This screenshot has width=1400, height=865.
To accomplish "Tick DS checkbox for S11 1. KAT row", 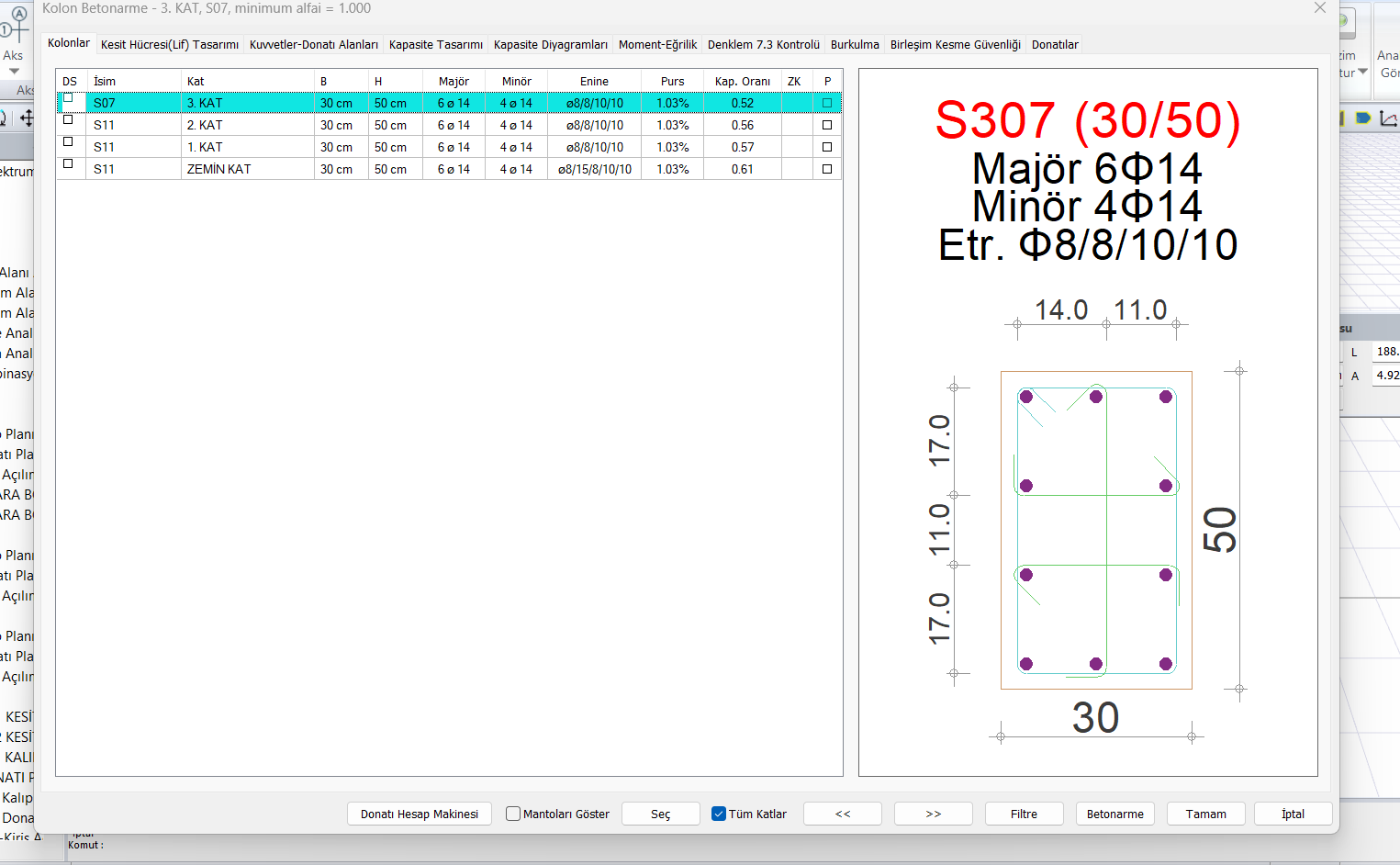I will [x=68, y=142].
